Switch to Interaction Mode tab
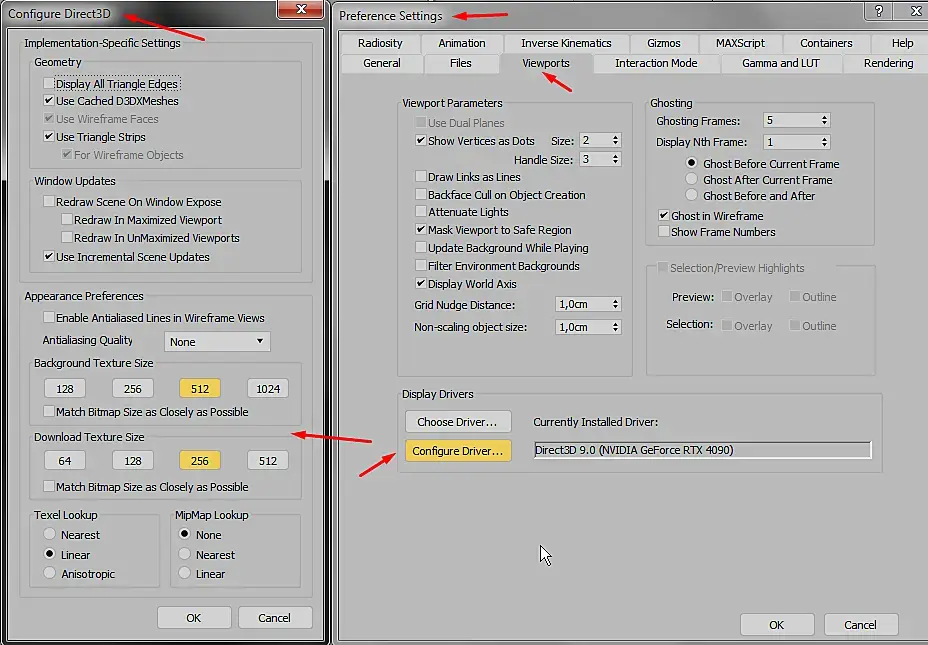This screenshot has width=928, height=645. click(x=656, y=63)
